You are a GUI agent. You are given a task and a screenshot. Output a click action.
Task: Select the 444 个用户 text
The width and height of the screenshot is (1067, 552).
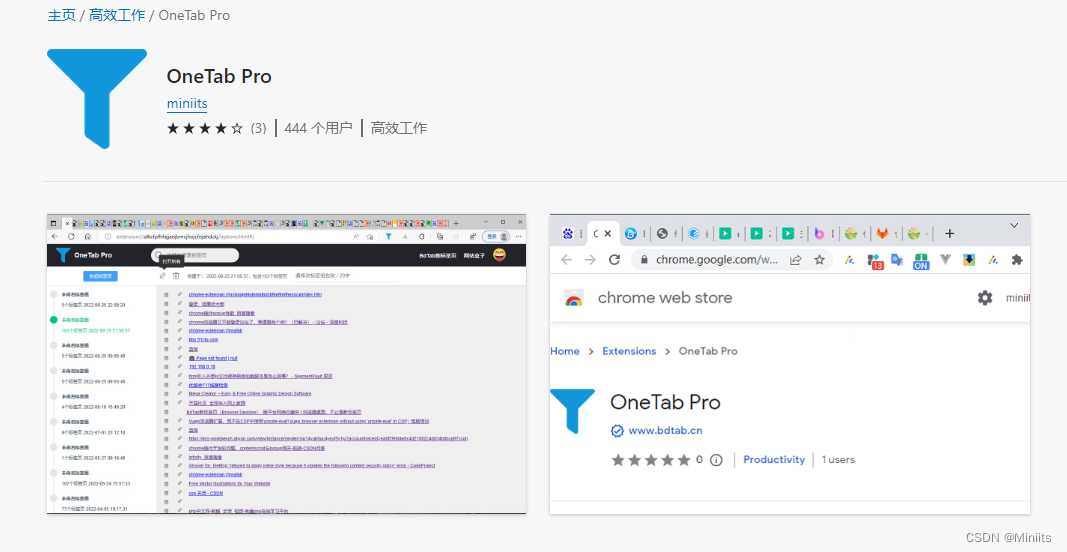(x=318, y=128)
